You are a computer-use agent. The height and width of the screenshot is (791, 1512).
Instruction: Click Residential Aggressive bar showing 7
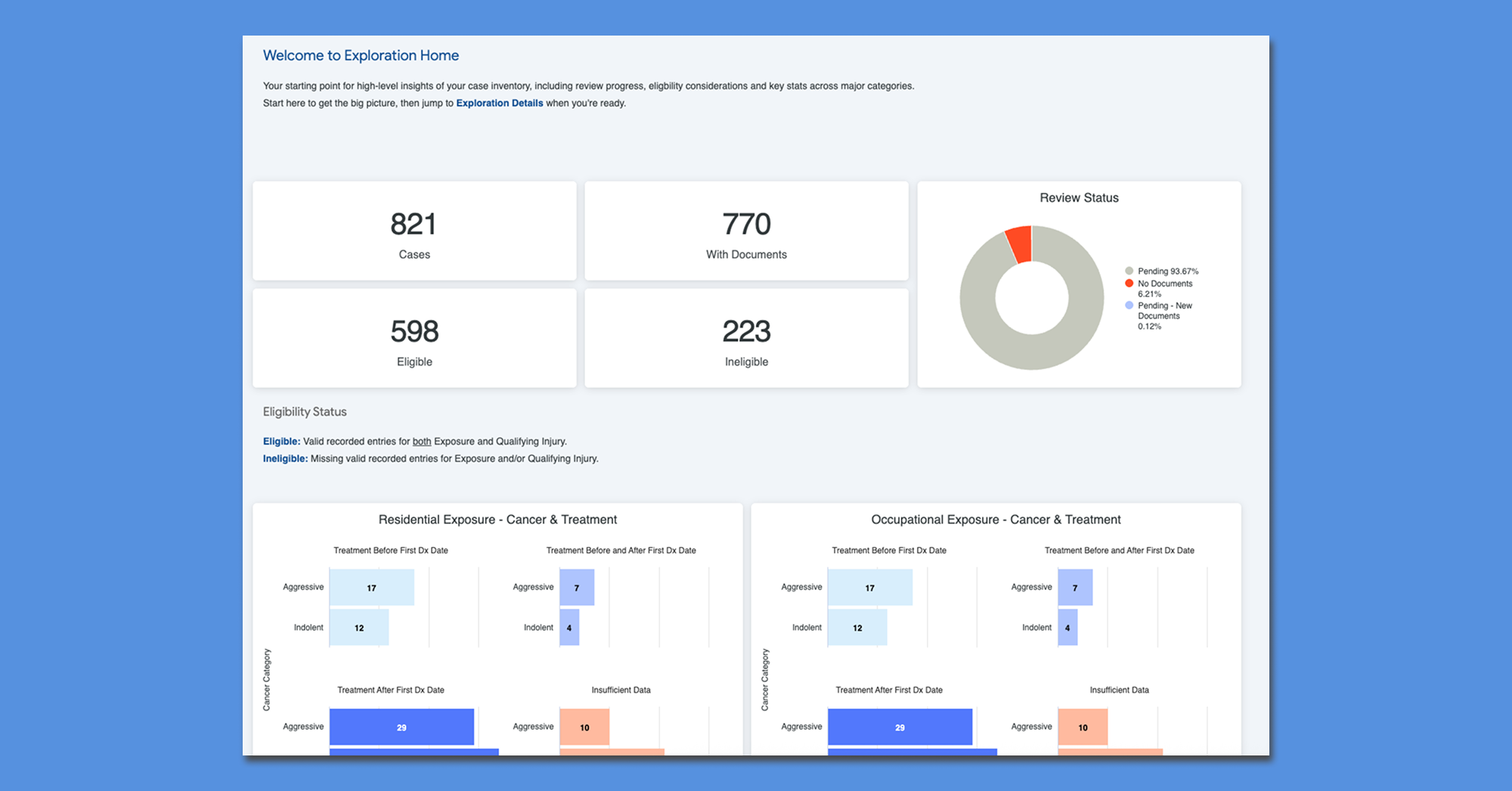pyautogui.click(x=577, y=588)
